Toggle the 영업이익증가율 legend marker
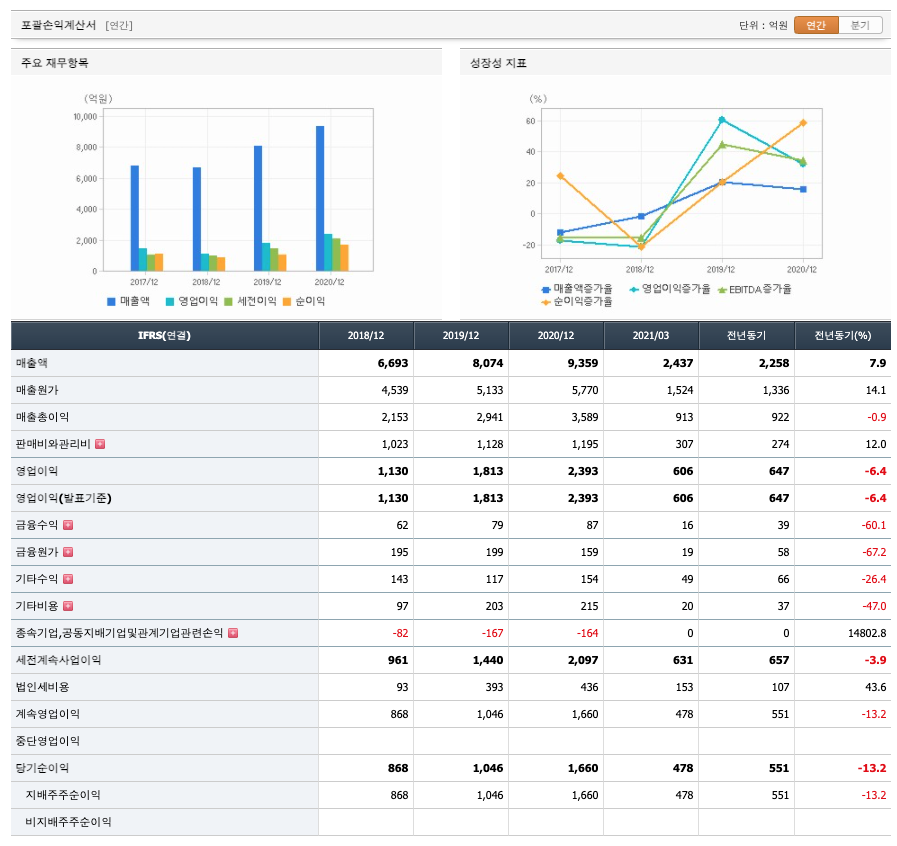Image resolution: width=897 pixels, height=846 pixels. coord(634,289)
